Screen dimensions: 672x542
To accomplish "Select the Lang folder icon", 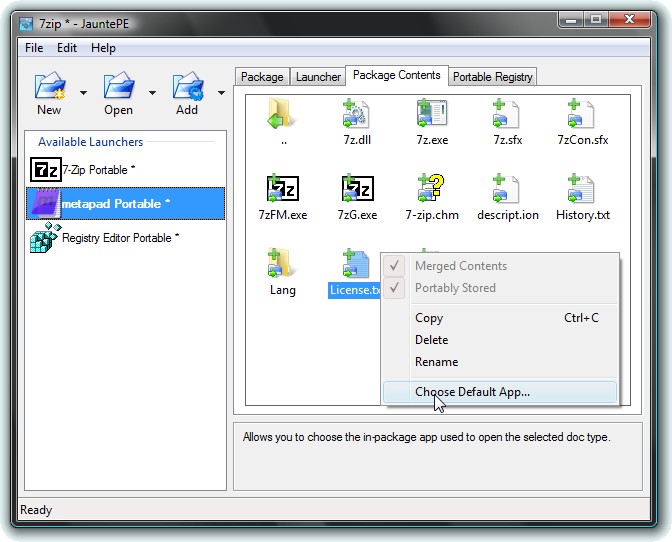I will coord(282,263).
